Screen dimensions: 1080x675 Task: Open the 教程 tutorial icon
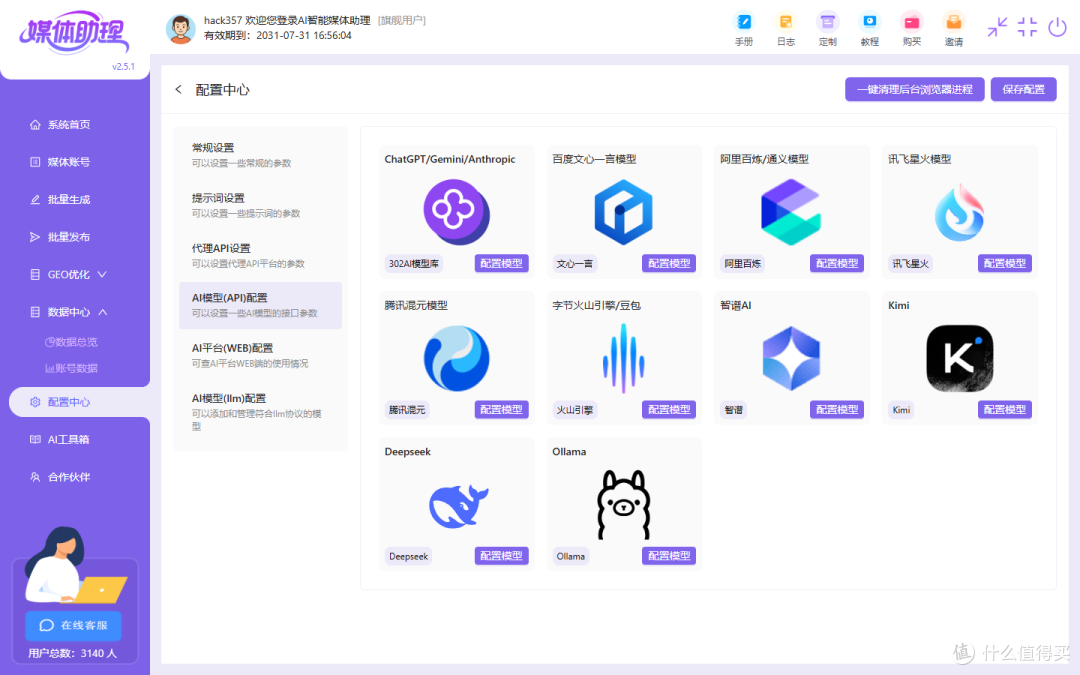click(x=870, y=30)
